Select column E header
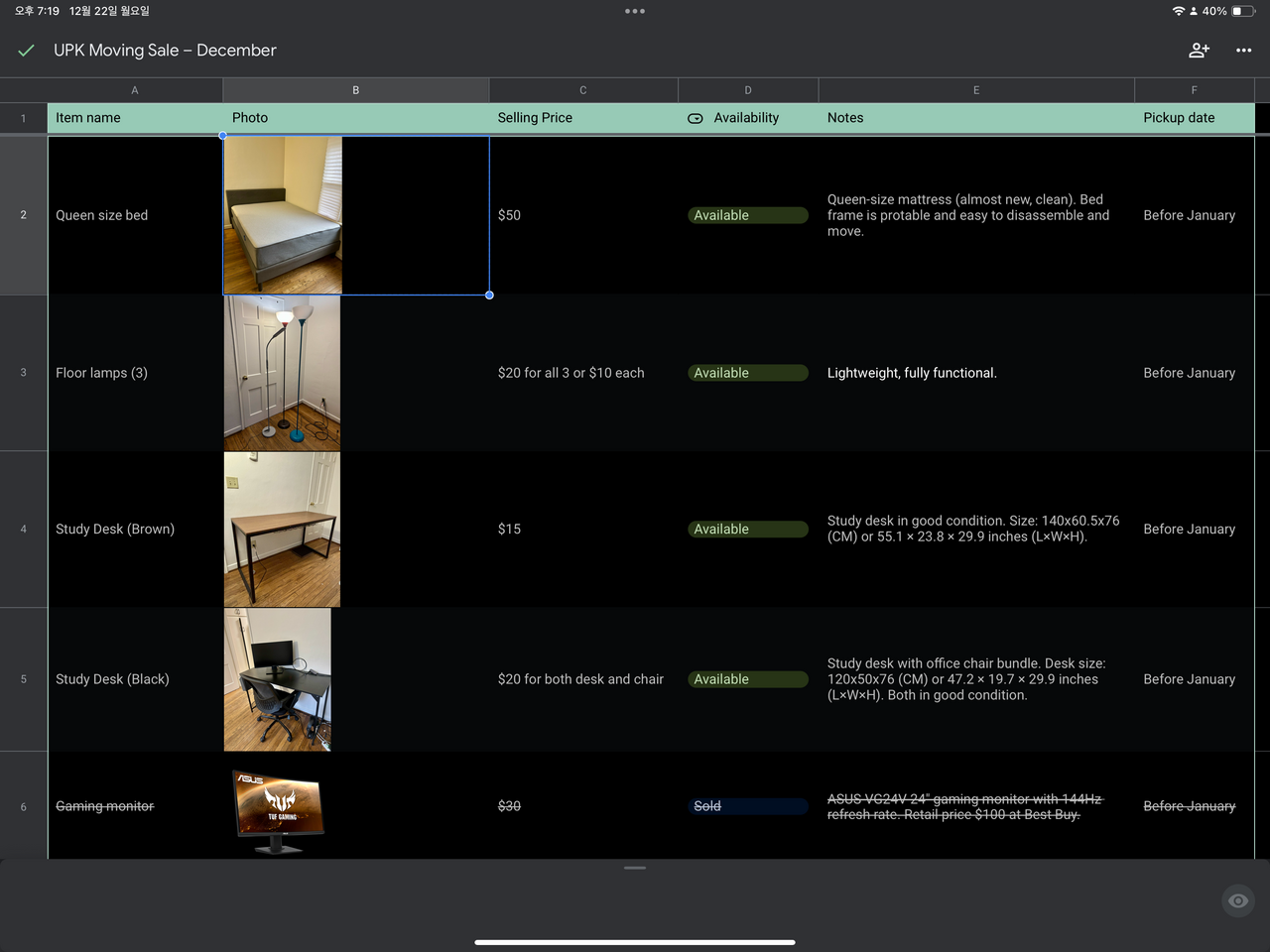The image size is (1270, 952). coord(975,90)
